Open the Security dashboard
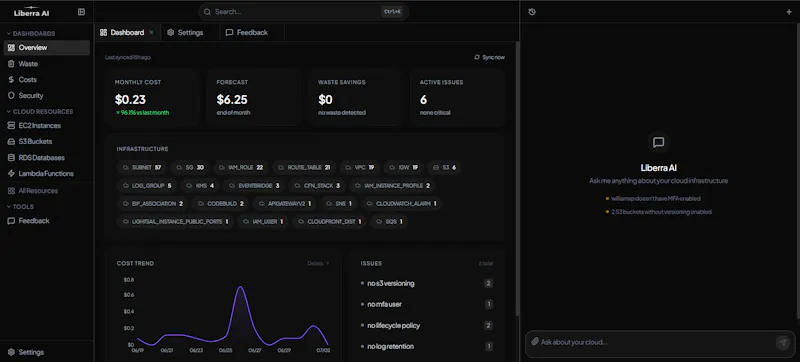 click(x=46, y=95)
